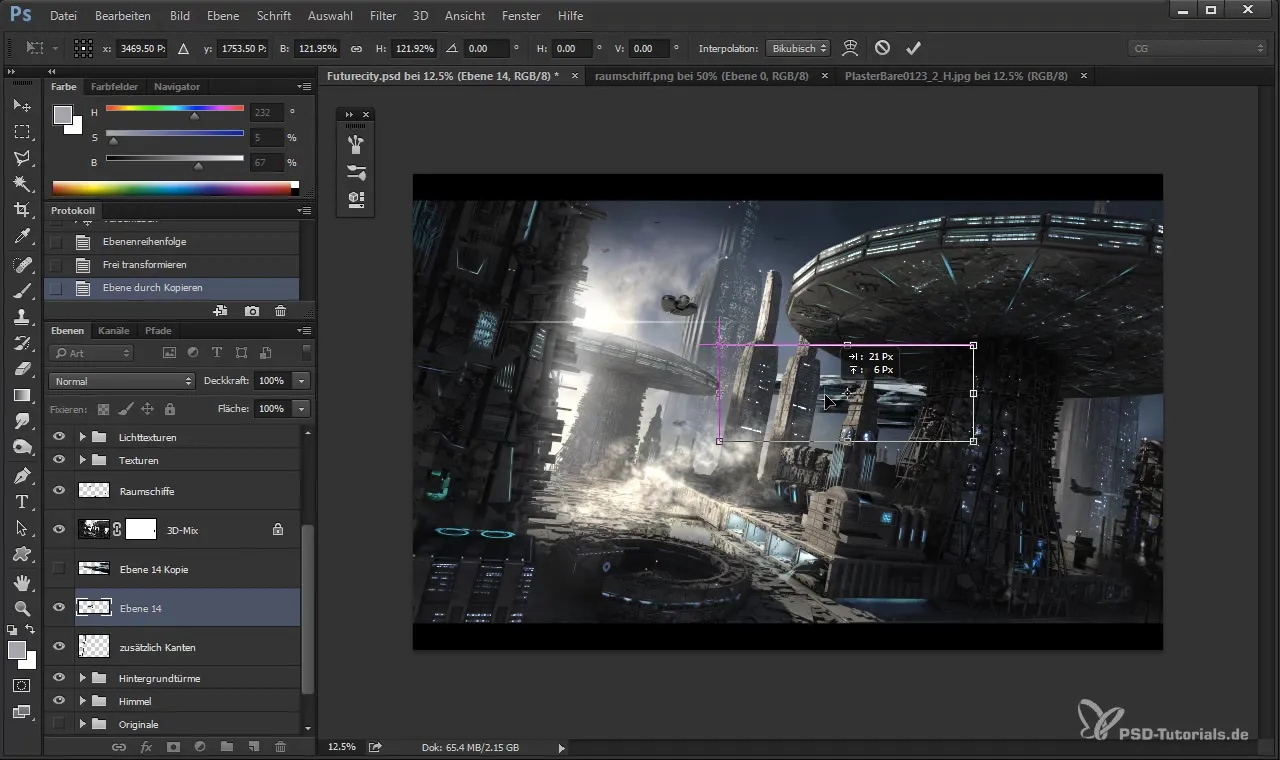Hide the Lichttexturen group

coord(59,437)
